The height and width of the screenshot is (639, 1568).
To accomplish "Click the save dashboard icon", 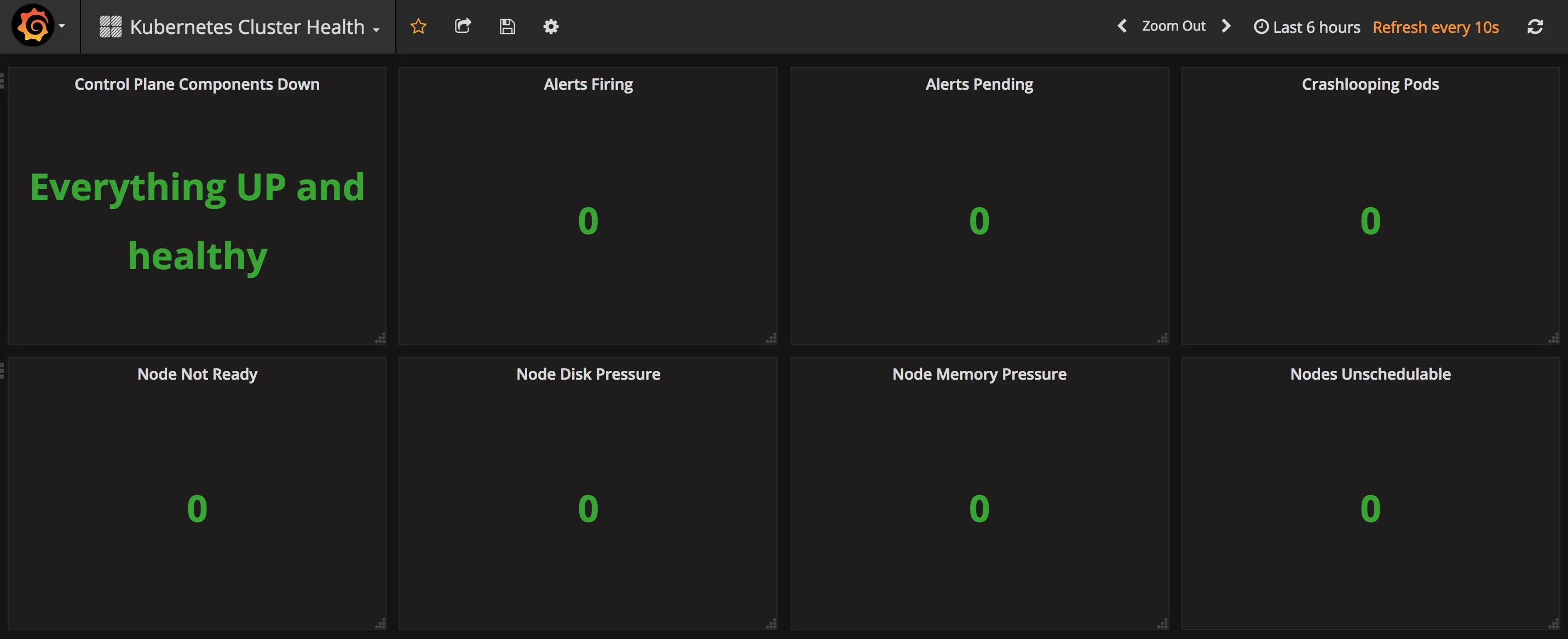I will [x=507, y=26].
